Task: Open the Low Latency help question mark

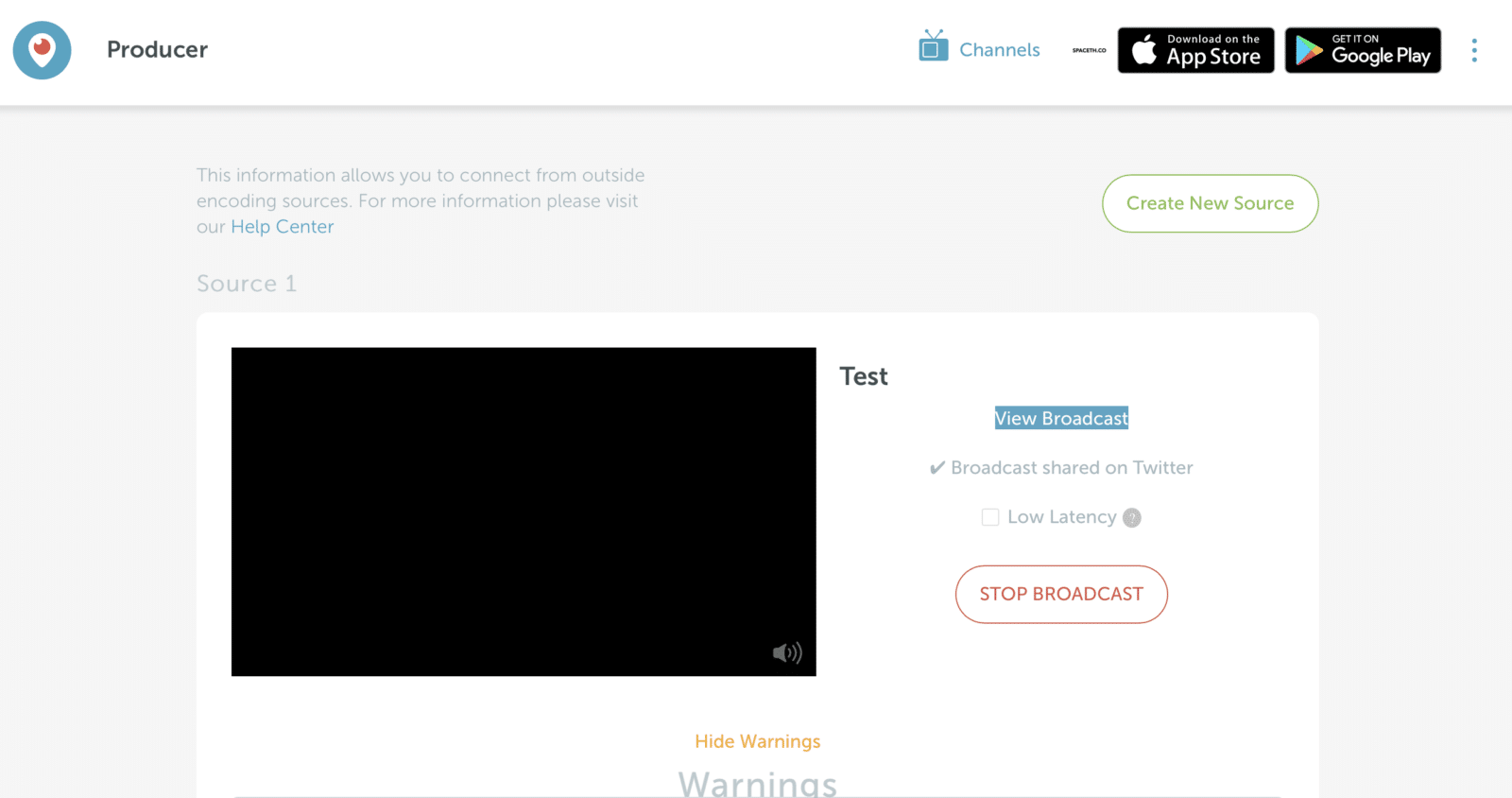Action: pyautogui.click(x=1131, y=518)
